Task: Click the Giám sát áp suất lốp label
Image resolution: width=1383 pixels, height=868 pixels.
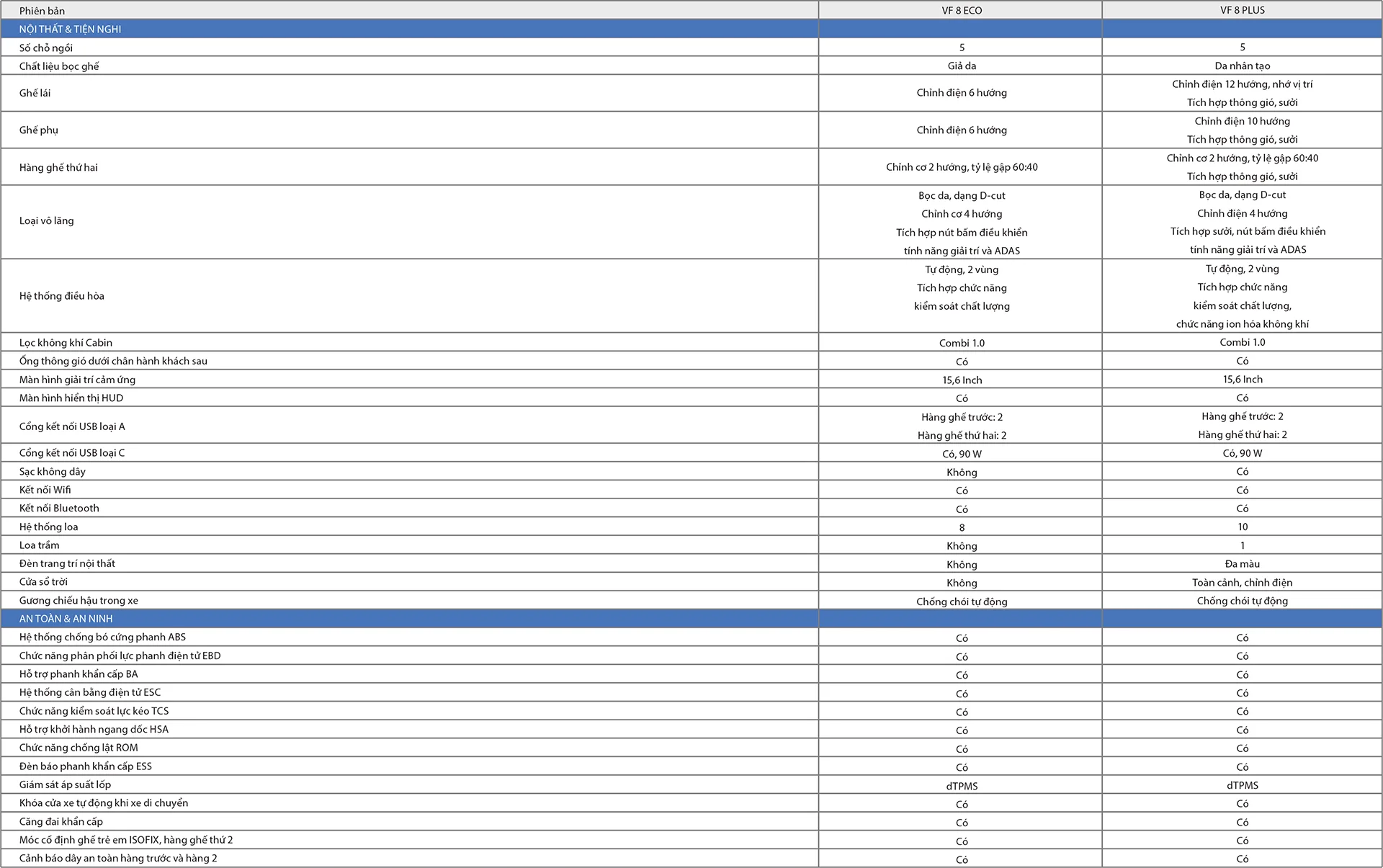Action: pyautogui.click(x=65, y=784)
